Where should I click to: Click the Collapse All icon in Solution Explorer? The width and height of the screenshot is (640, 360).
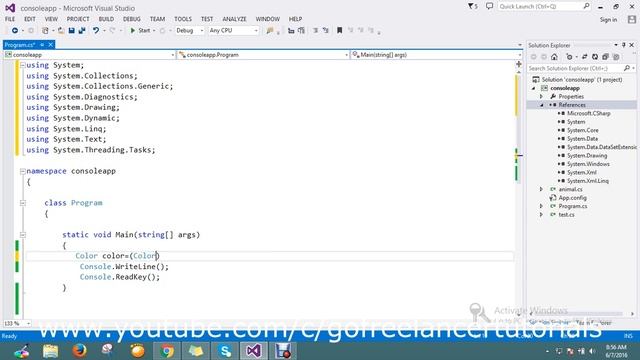click(x=605, y=57)
